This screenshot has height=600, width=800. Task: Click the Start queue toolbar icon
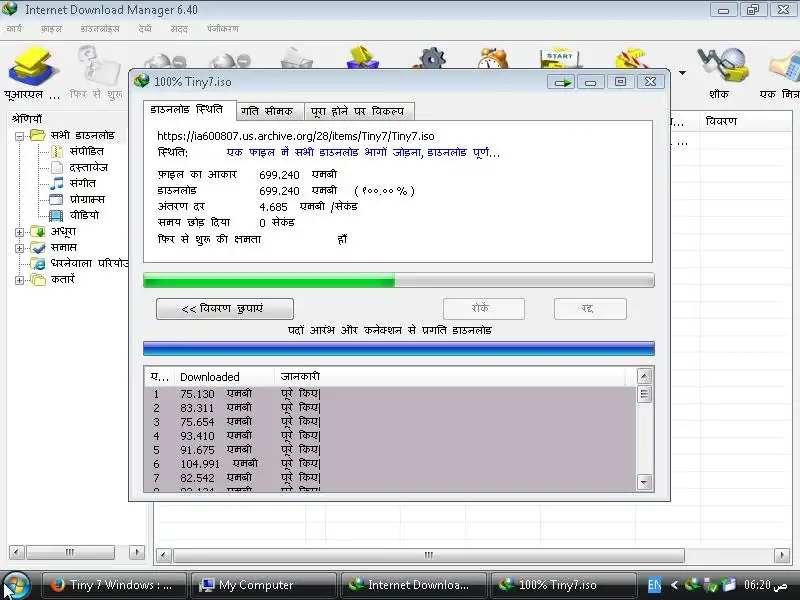coord(560,58)
